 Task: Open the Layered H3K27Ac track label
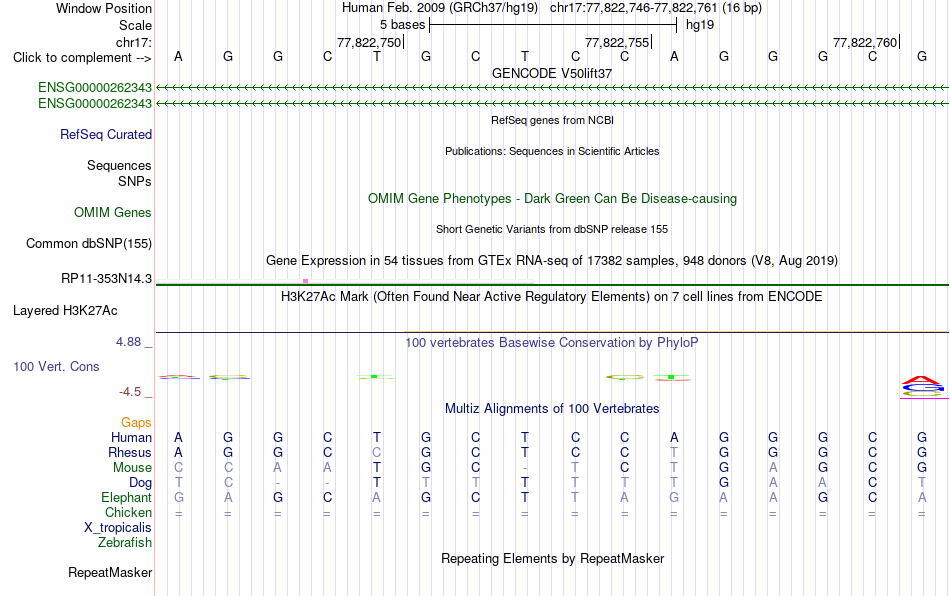[x=65, y=311]
